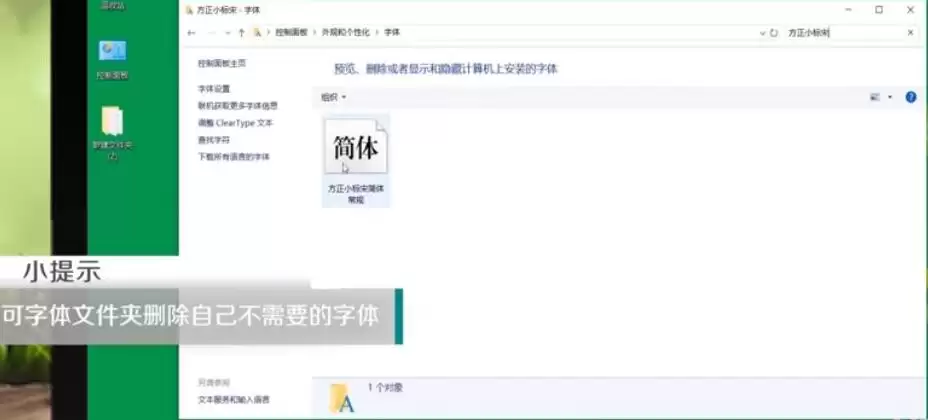The image size is (928, 420).
Task: Select 外观和个性化 in the breadcrumb path
Action: pos(346,33)
